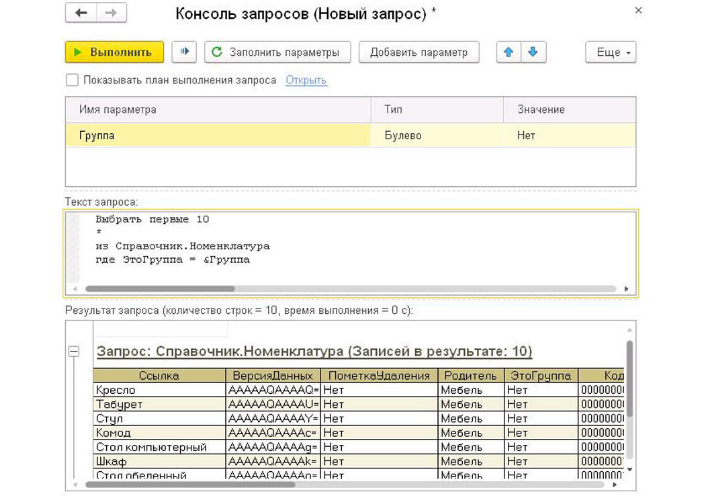Collapse the query result group with minus box

point(74,352)
